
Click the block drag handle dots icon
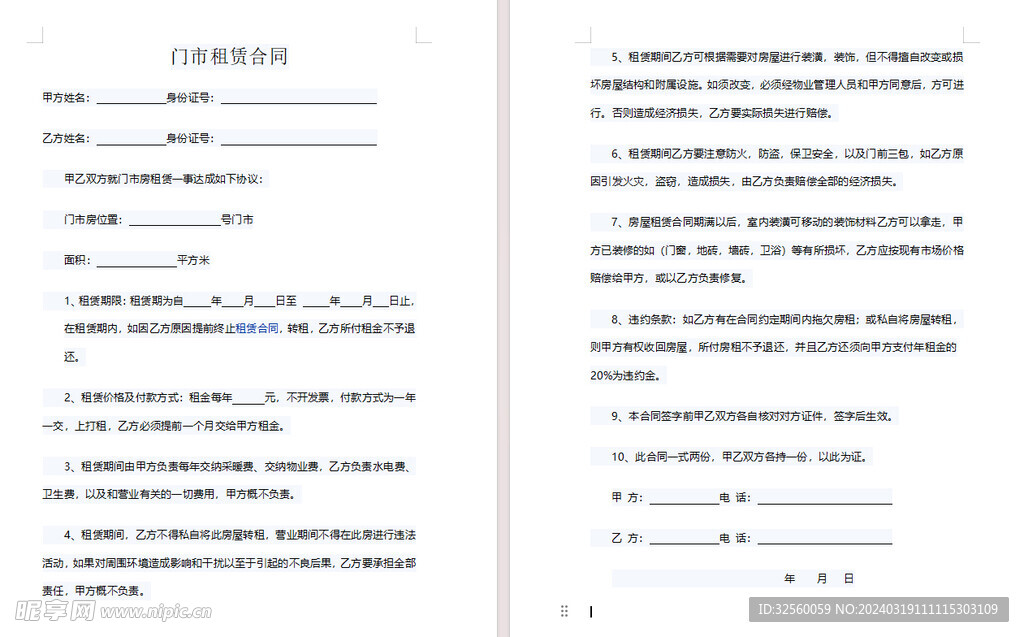pos(564,611)
